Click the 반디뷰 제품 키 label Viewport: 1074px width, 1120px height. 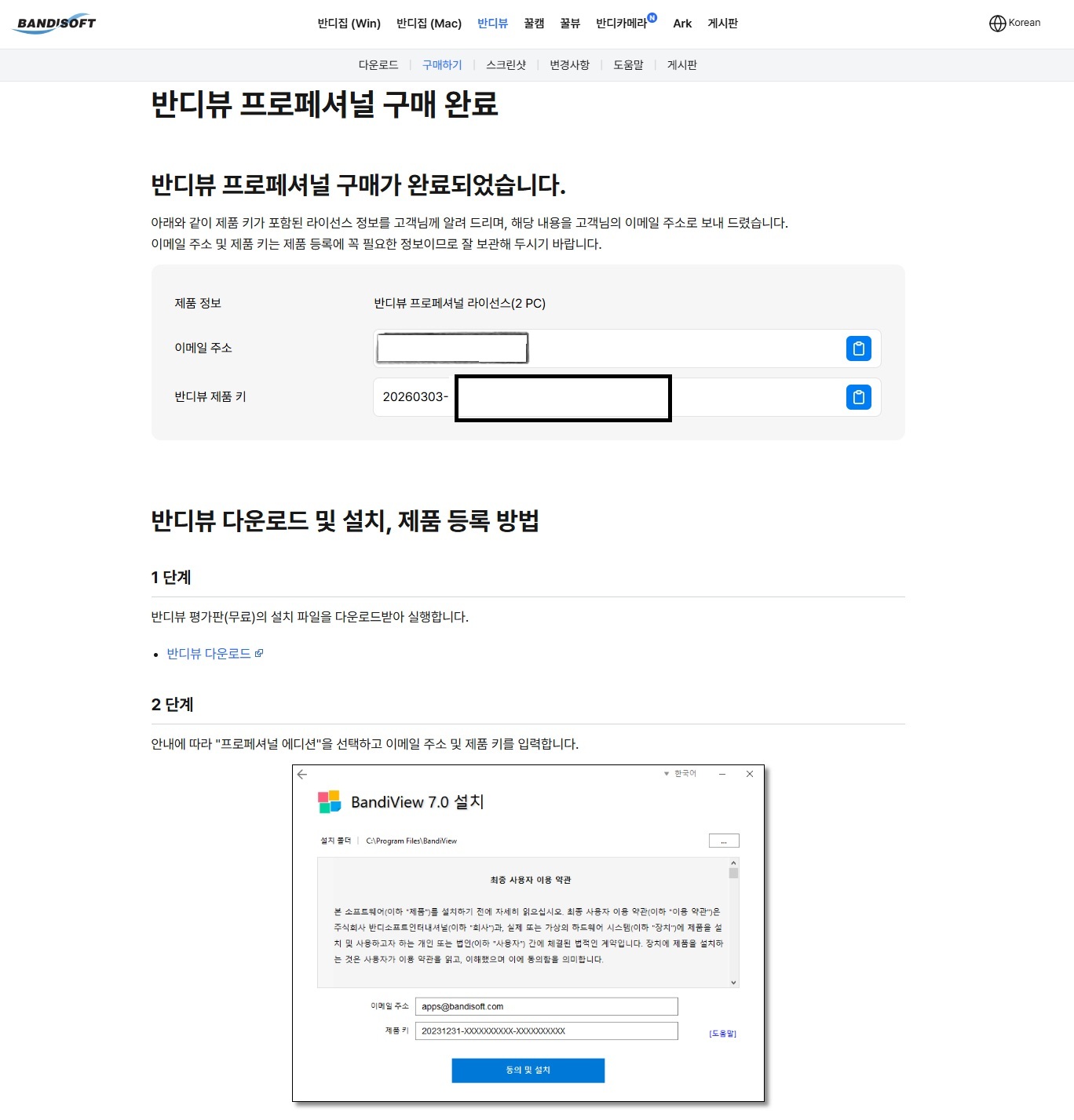tap(210, 396)
